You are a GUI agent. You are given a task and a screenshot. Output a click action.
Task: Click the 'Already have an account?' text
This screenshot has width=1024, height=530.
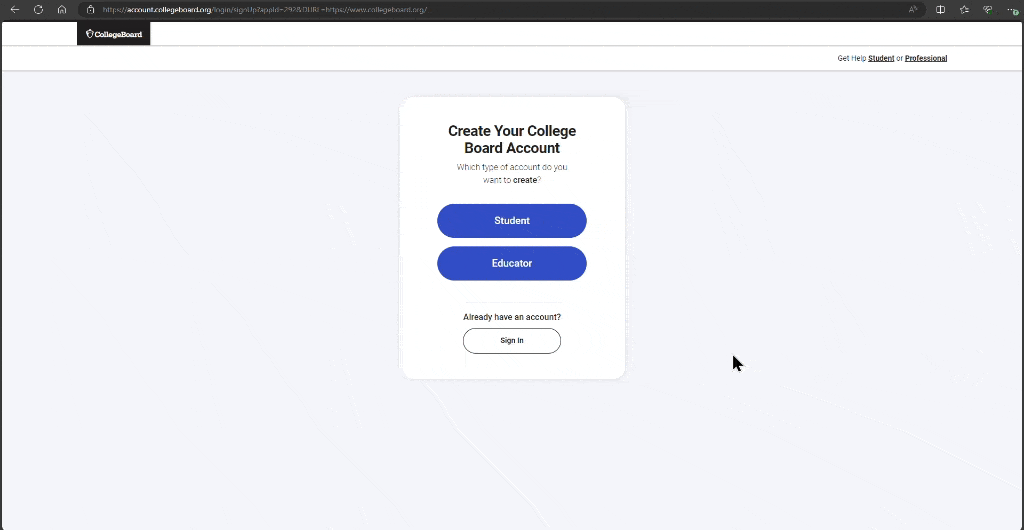[512, 317]
